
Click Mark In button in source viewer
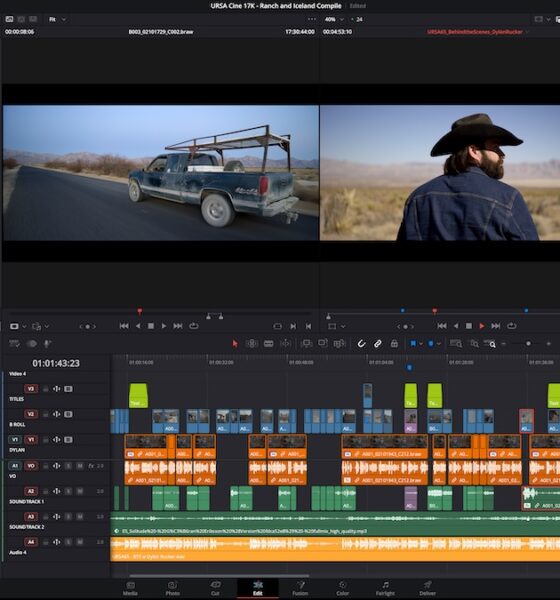pos(293,326)
